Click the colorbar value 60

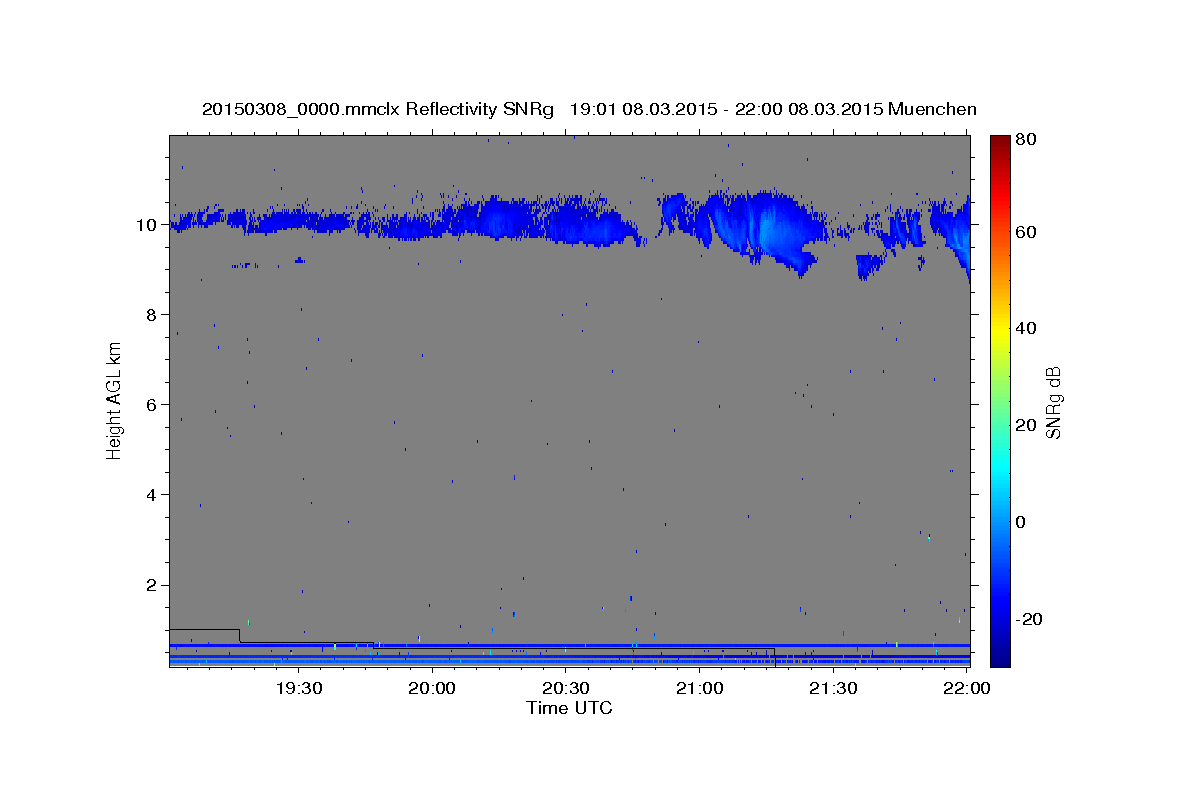(1025, 232)
